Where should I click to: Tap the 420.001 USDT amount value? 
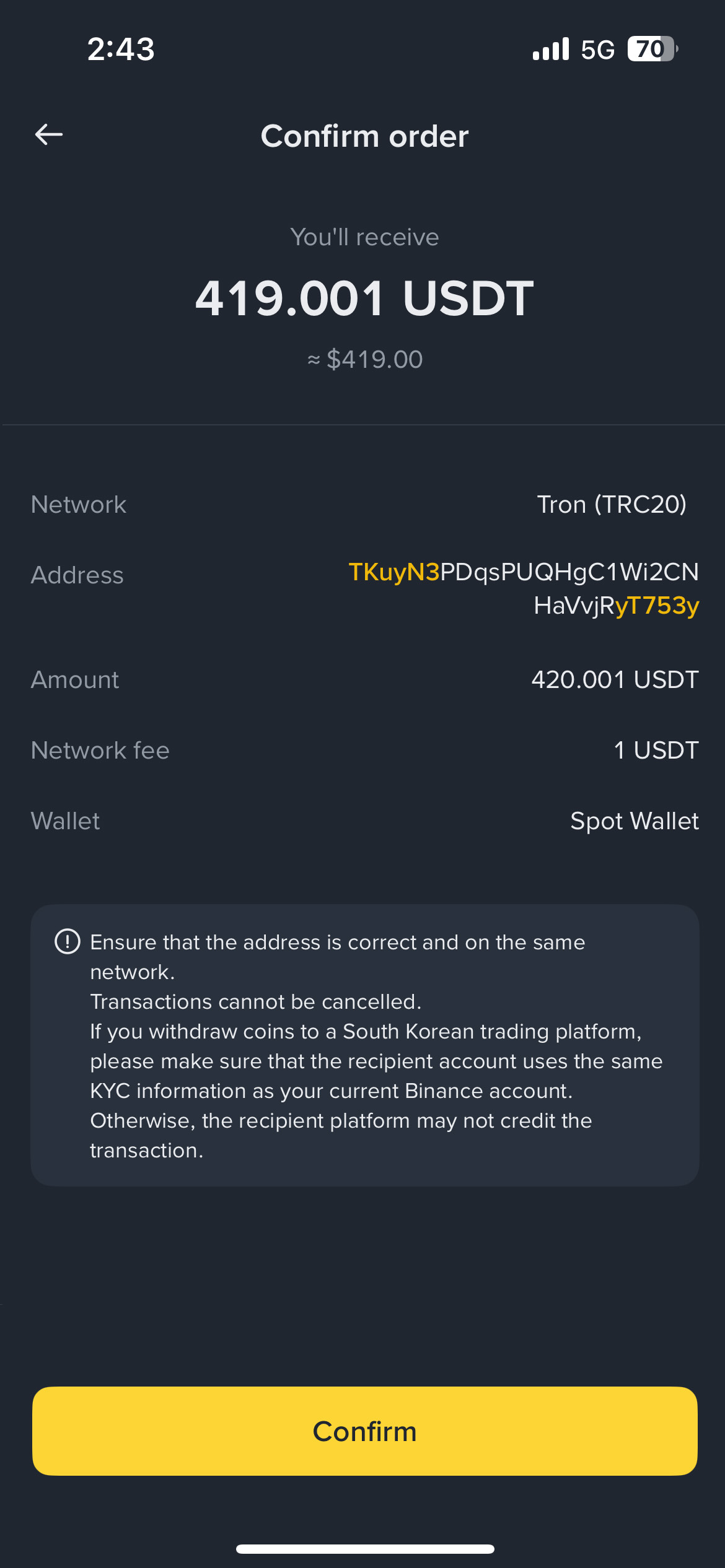click(615, 679)
